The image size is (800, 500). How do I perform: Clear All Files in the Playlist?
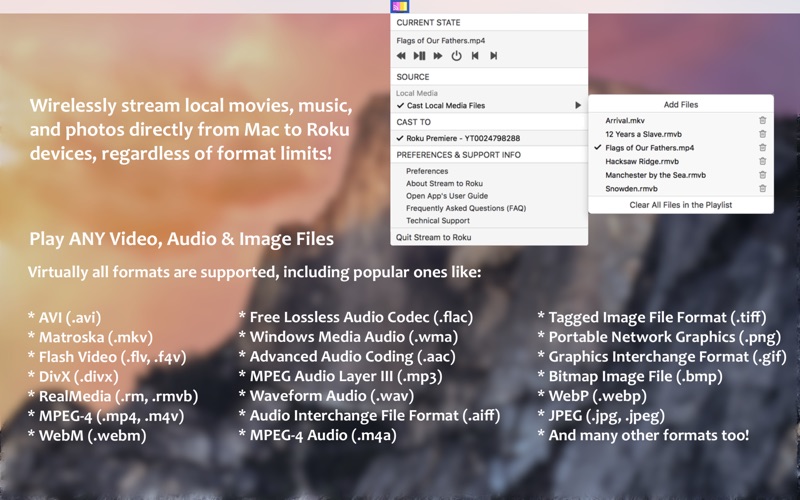(x=681, y=205)
